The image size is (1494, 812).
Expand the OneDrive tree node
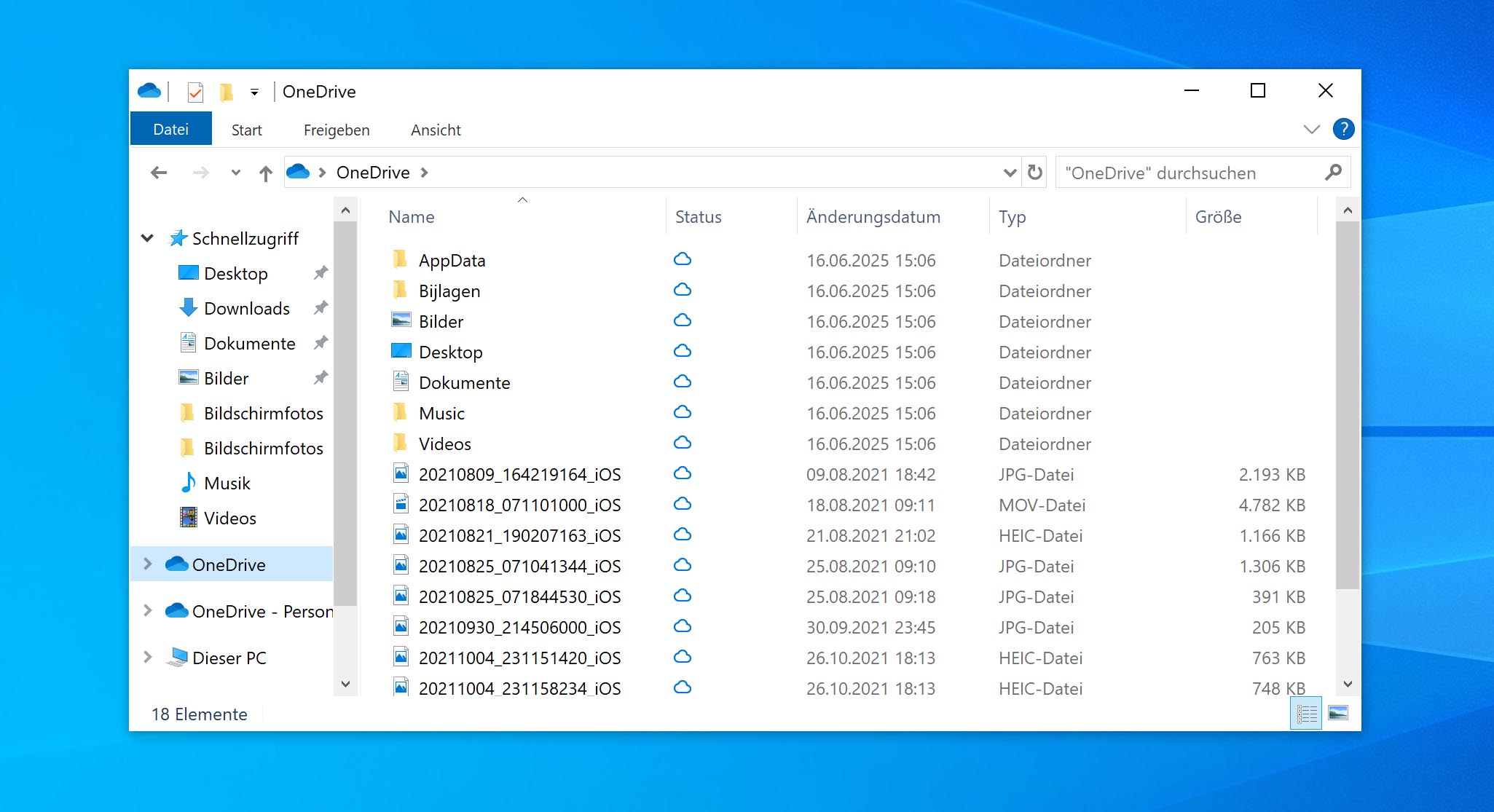[x=148, y=564]
